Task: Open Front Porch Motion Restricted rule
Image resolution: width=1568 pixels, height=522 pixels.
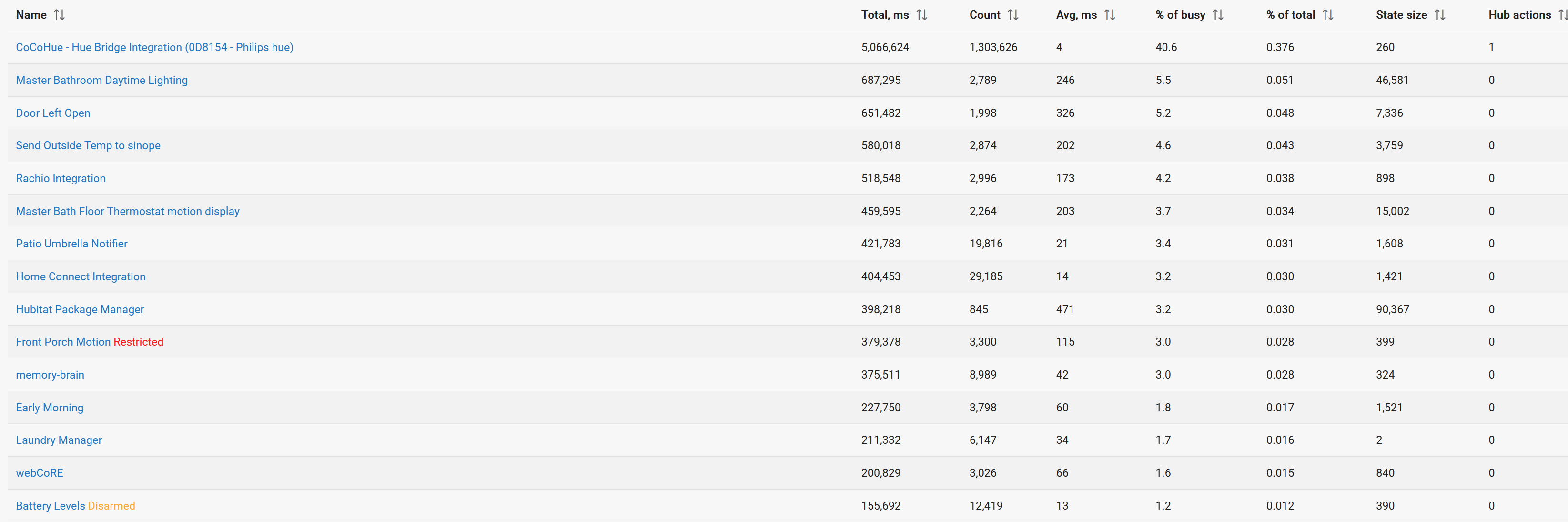Action: tap(90, 342)
